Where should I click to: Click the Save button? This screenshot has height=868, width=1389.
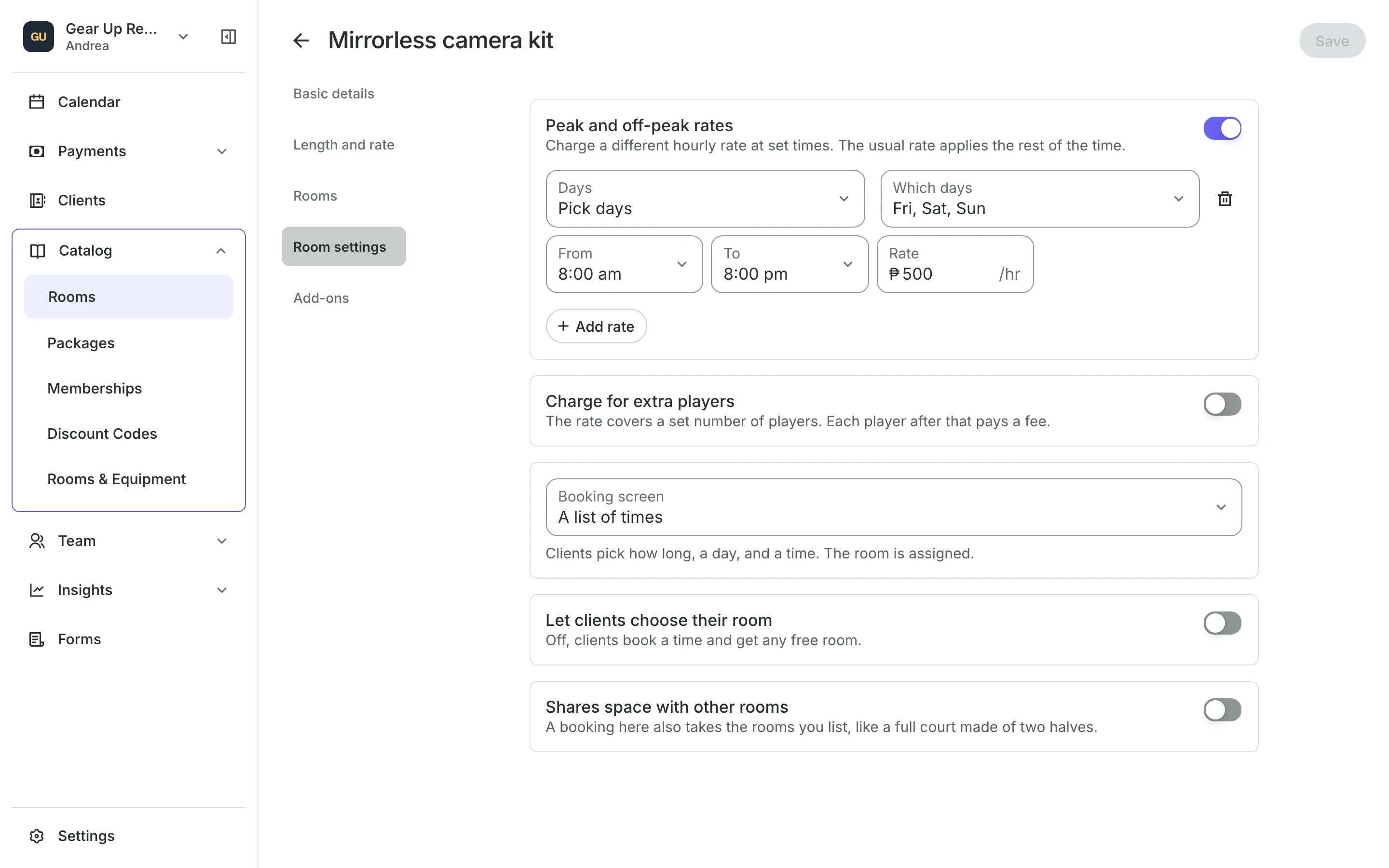1332,41
